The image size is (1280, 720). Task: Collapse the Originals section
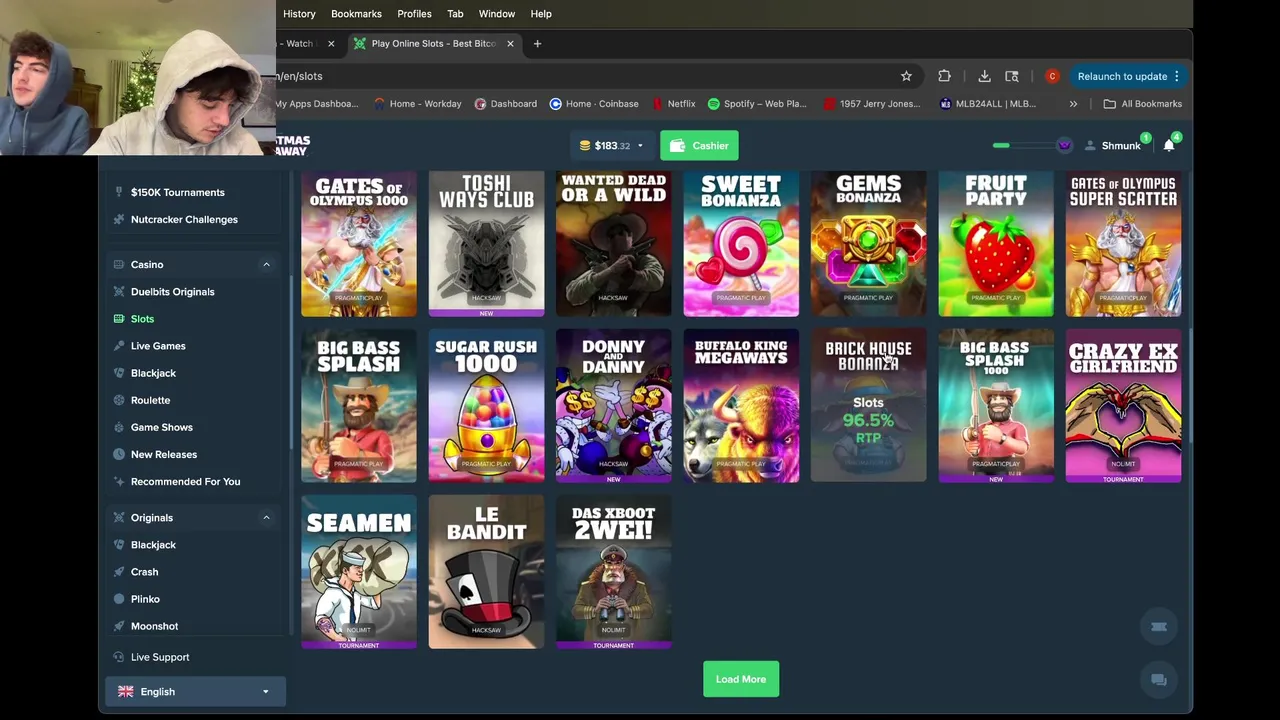(266, 518)
